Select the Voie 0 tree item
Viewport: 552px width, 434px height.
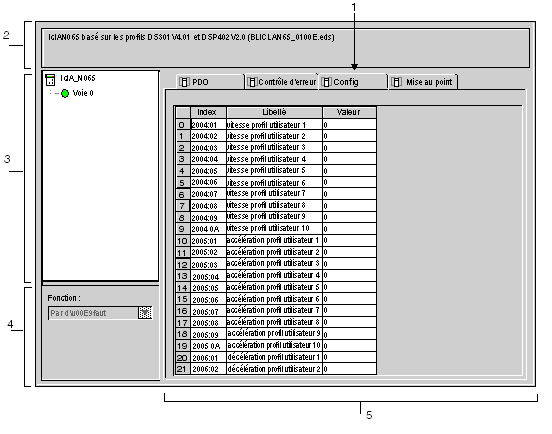coord(83,93)
